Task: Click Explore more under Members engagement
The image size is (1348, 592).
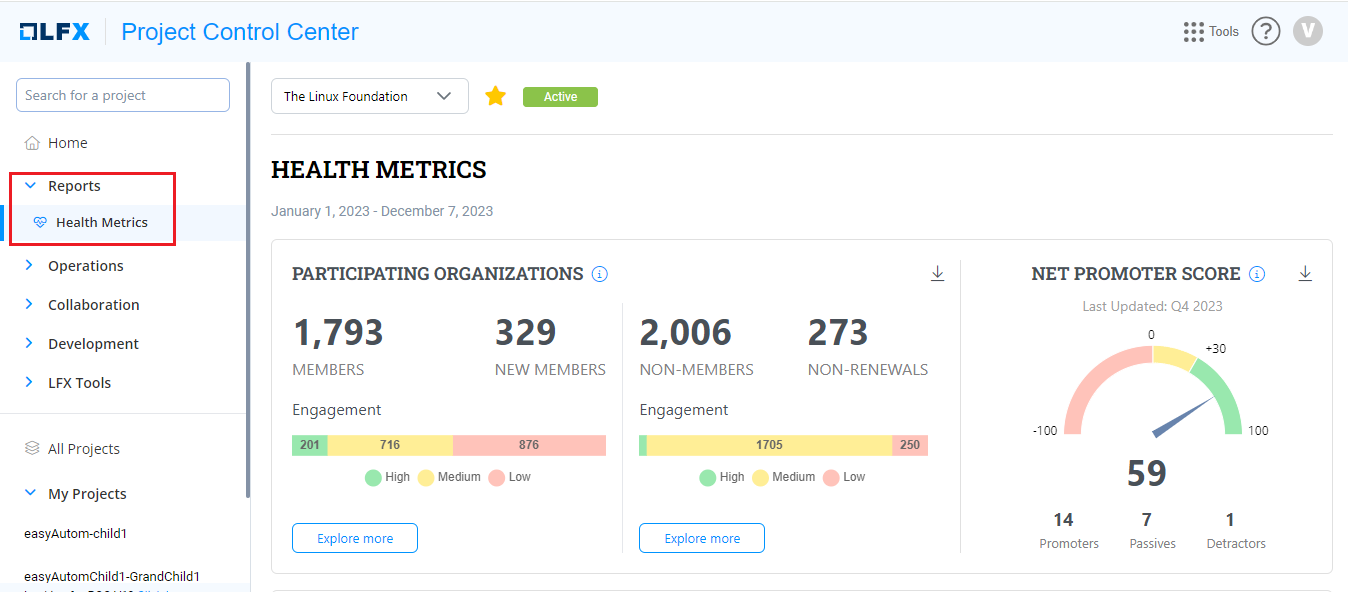Action: (354, 538)
